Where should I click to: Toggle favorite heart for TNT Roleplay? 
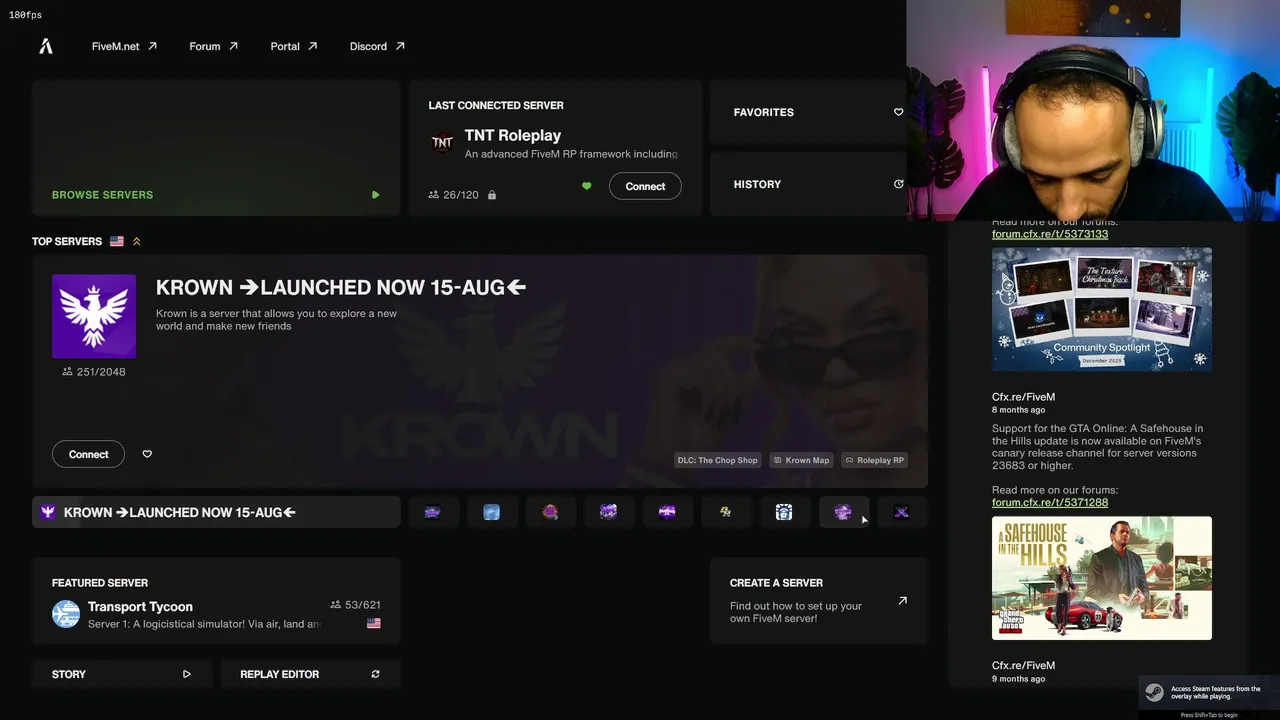(x=587, y=186)
